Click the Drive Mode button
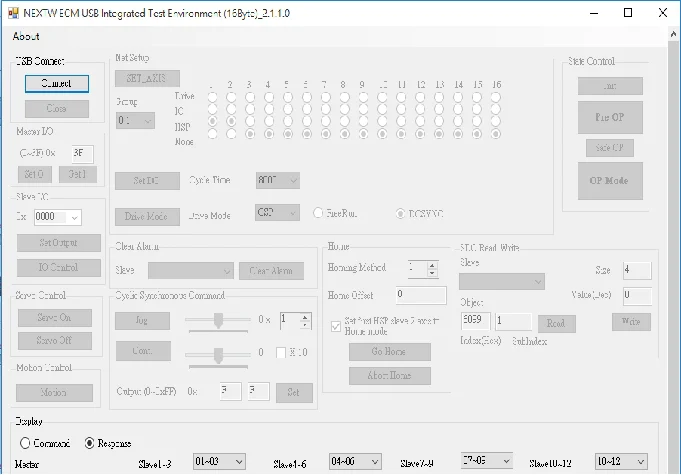Image resolution: width=681 pixels, height=475 pixels. pyautogui.click(x=147, y=217)
